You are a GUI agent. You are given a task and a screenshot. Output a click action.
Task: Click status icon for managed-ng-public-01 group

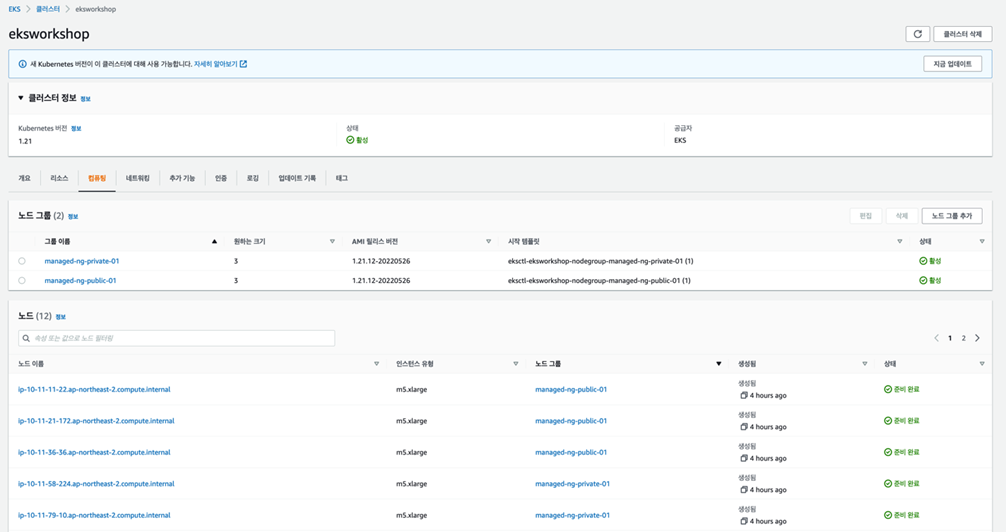pos(923,280)
